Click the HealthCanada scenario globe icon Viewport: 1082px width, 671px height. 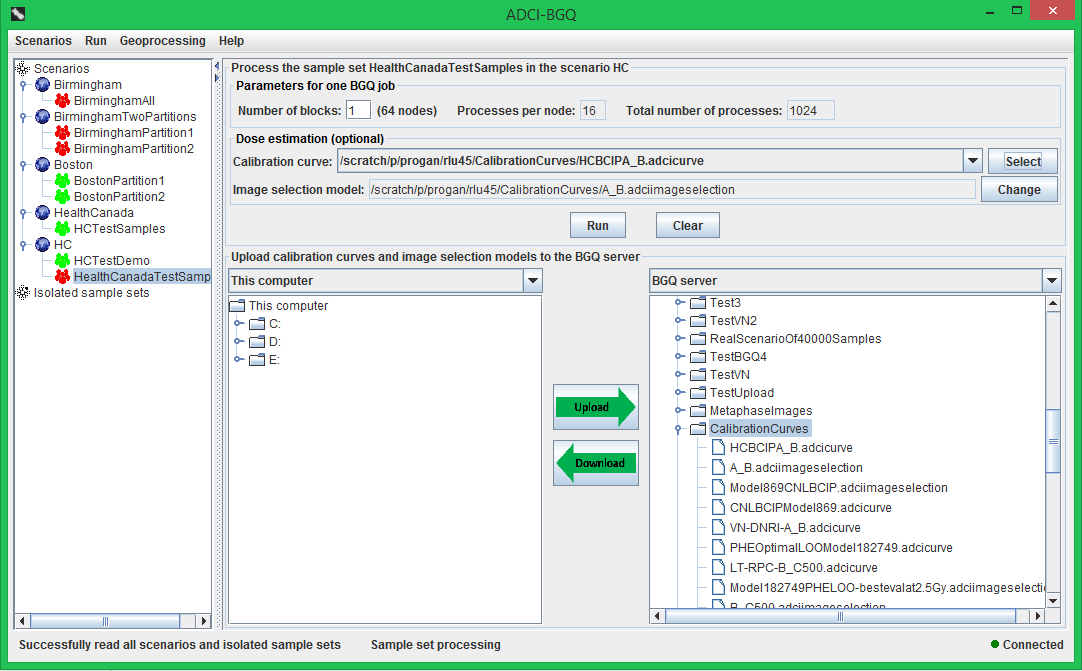click(43, 213)
